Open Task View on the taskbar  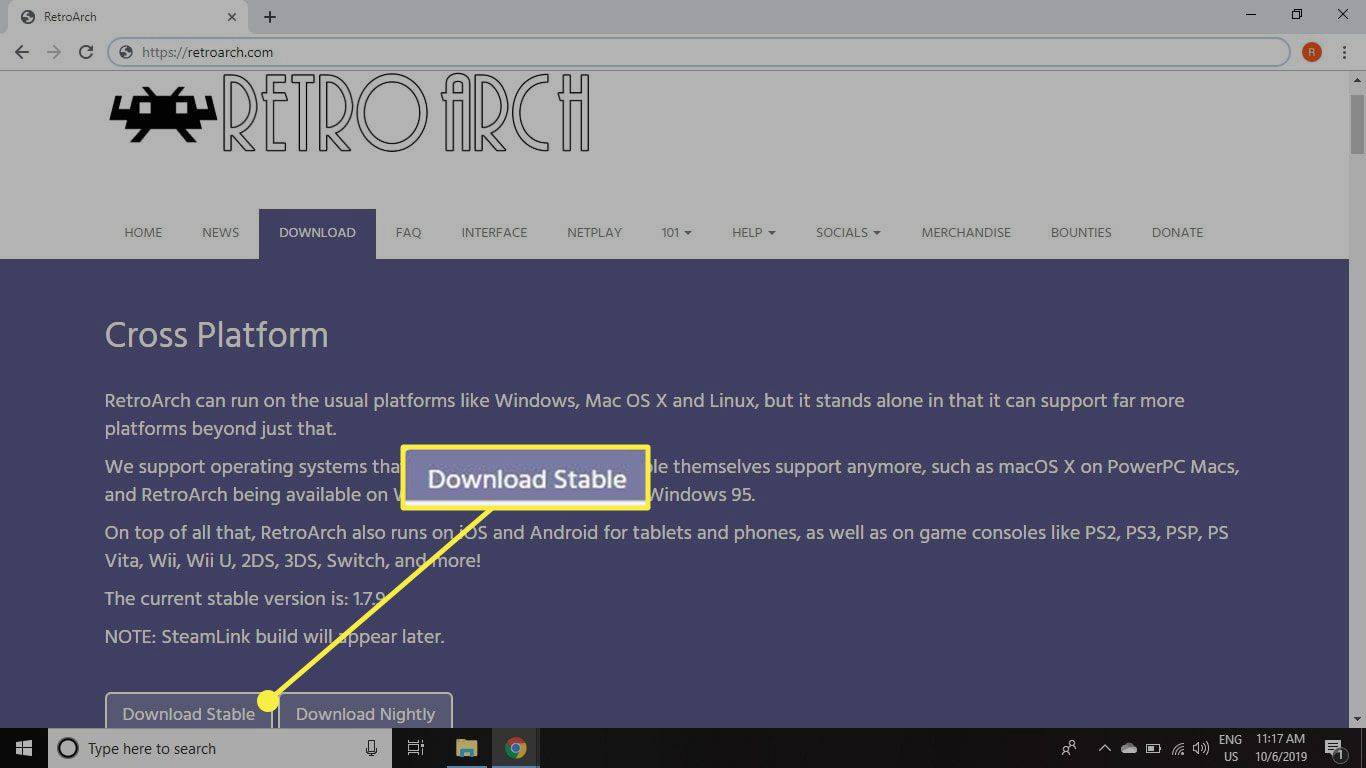[x=416, y=748]
